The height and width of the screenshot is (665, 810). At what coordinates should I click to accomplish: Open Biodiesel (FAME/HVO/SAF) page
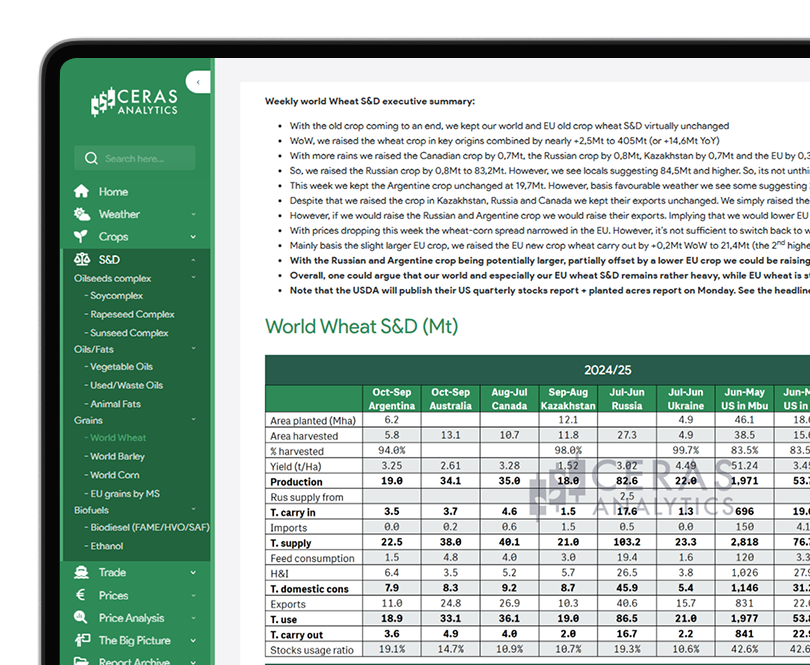pyautogui.click(x=147, y=528)
